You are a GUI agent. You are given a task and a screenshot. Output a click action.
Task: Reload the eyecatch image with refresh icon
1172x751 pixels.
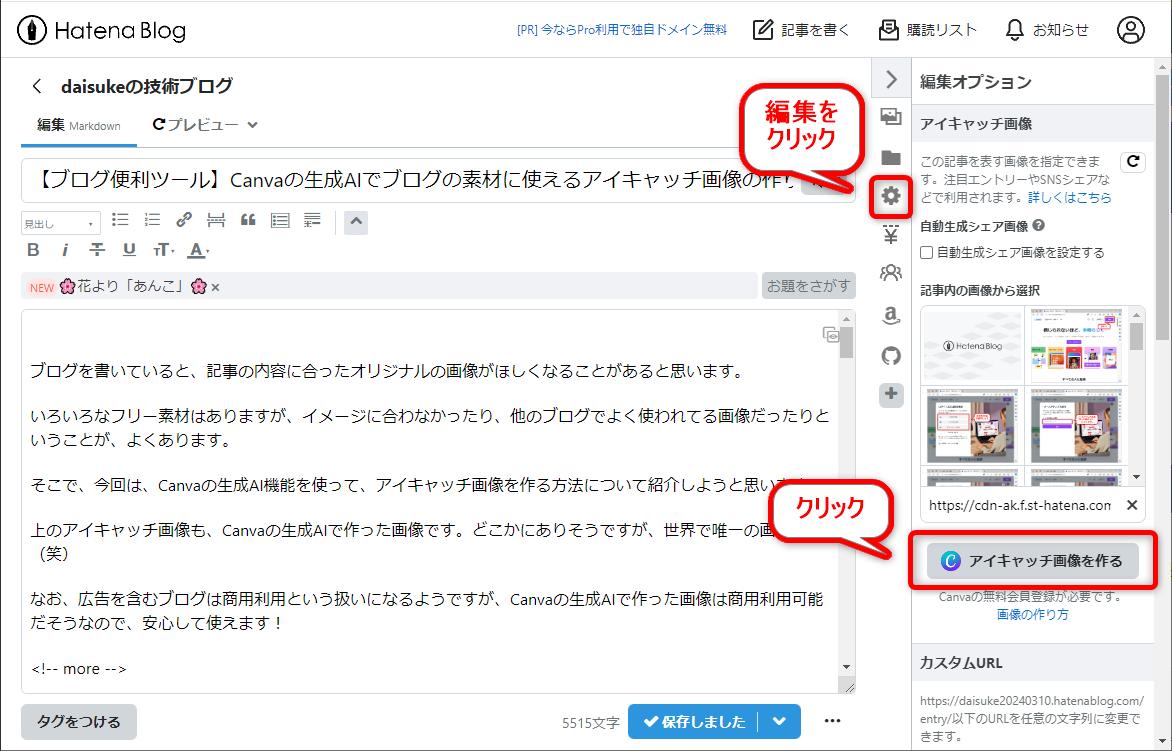[x=1133, y=161]
